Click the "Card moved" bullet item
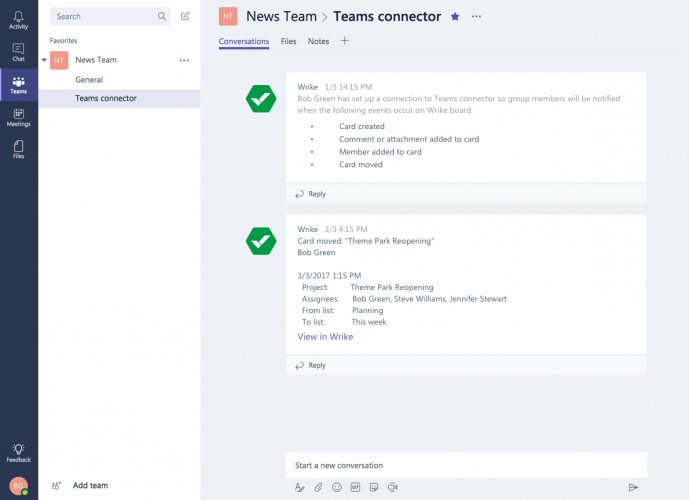This screenshot has height=500, width=689. [x=361, y=164]
